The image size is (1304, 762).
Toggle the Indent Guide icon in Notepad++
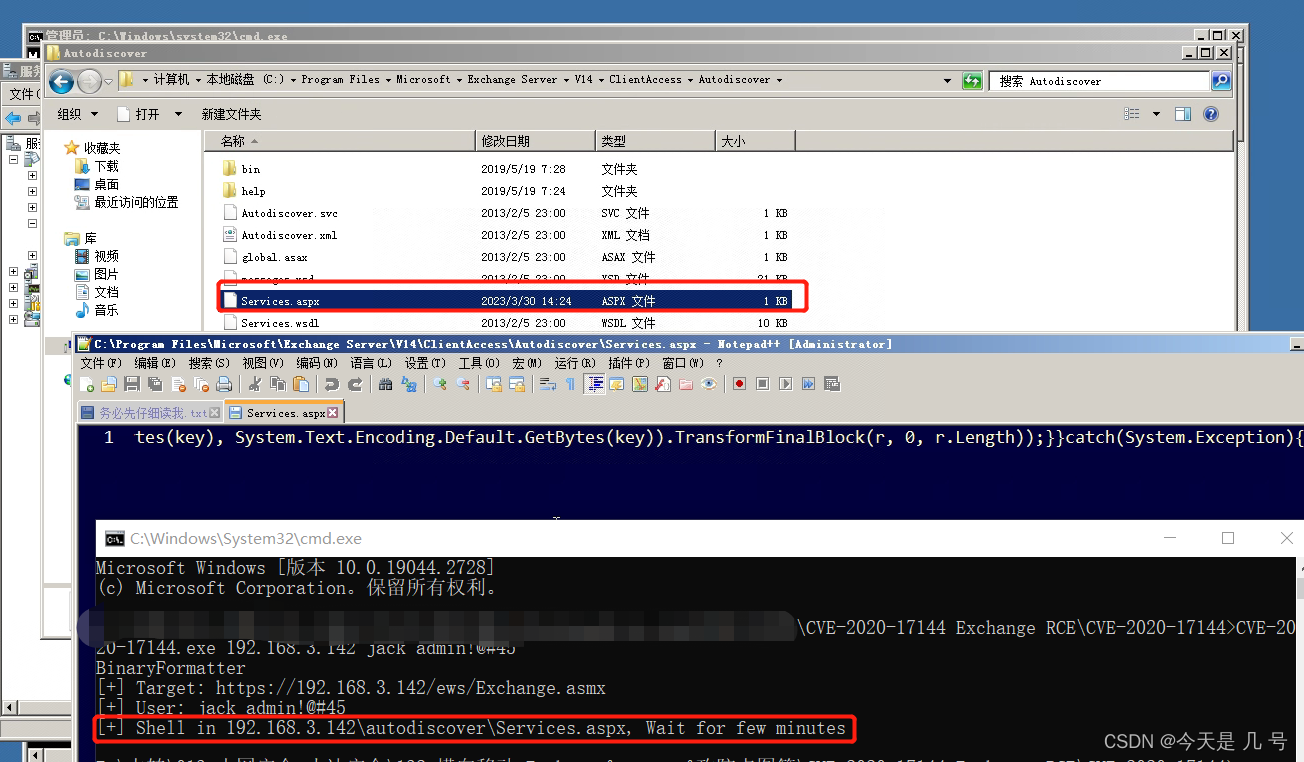pyautogui.click(x=595, y=384)
